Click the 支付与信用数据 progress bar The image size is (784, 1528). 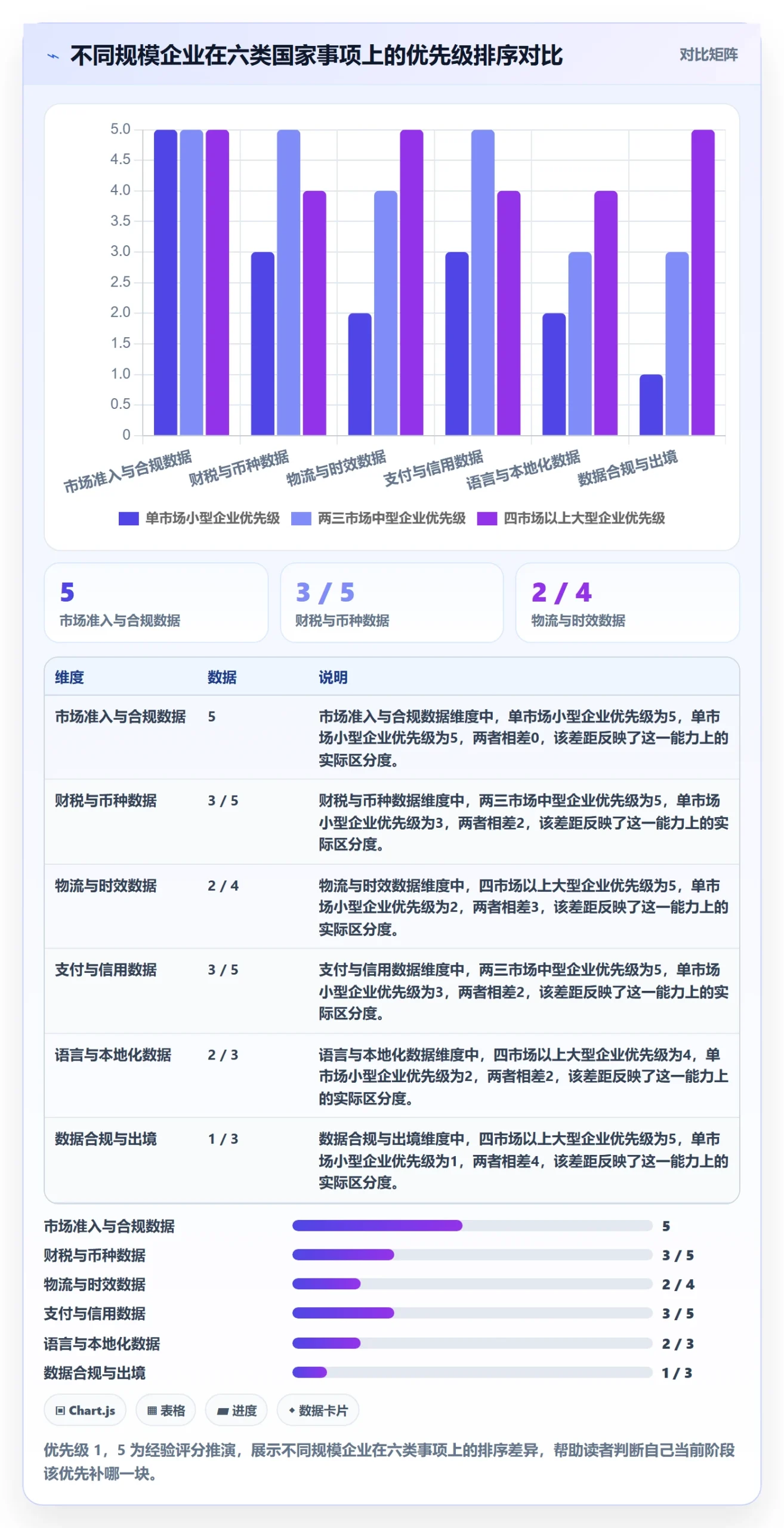[x=472, y=1313]
